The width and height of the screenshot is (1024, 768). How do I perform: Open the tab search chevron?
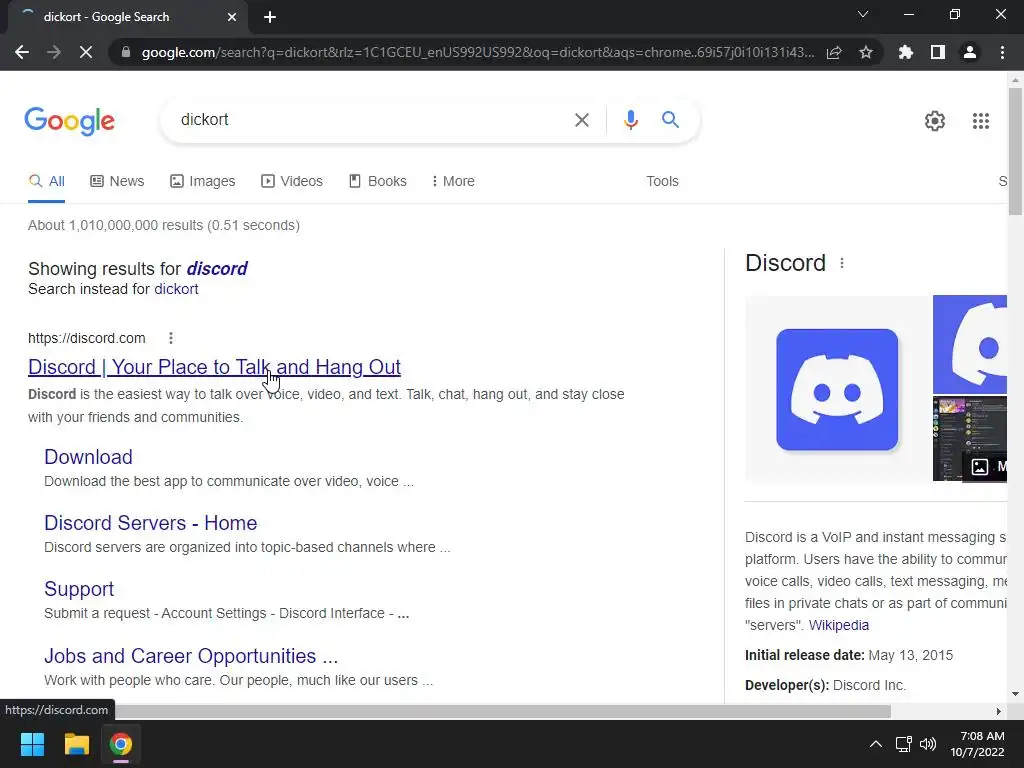pyautogui.click(x=863, y=14)
